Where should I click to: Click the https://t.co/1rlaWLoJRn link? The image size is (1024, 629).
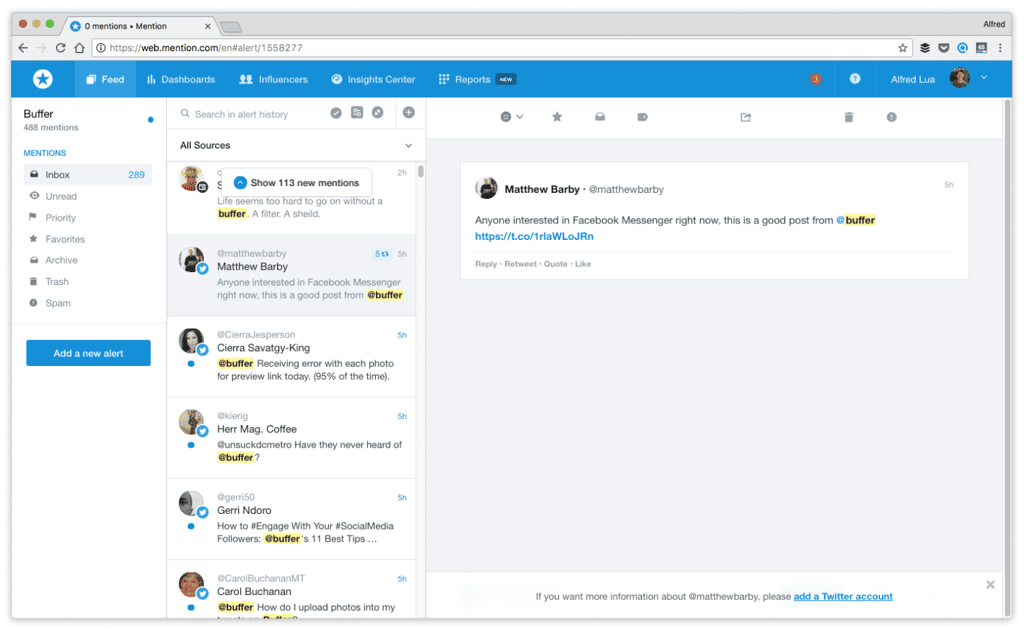tap(534, 236)
